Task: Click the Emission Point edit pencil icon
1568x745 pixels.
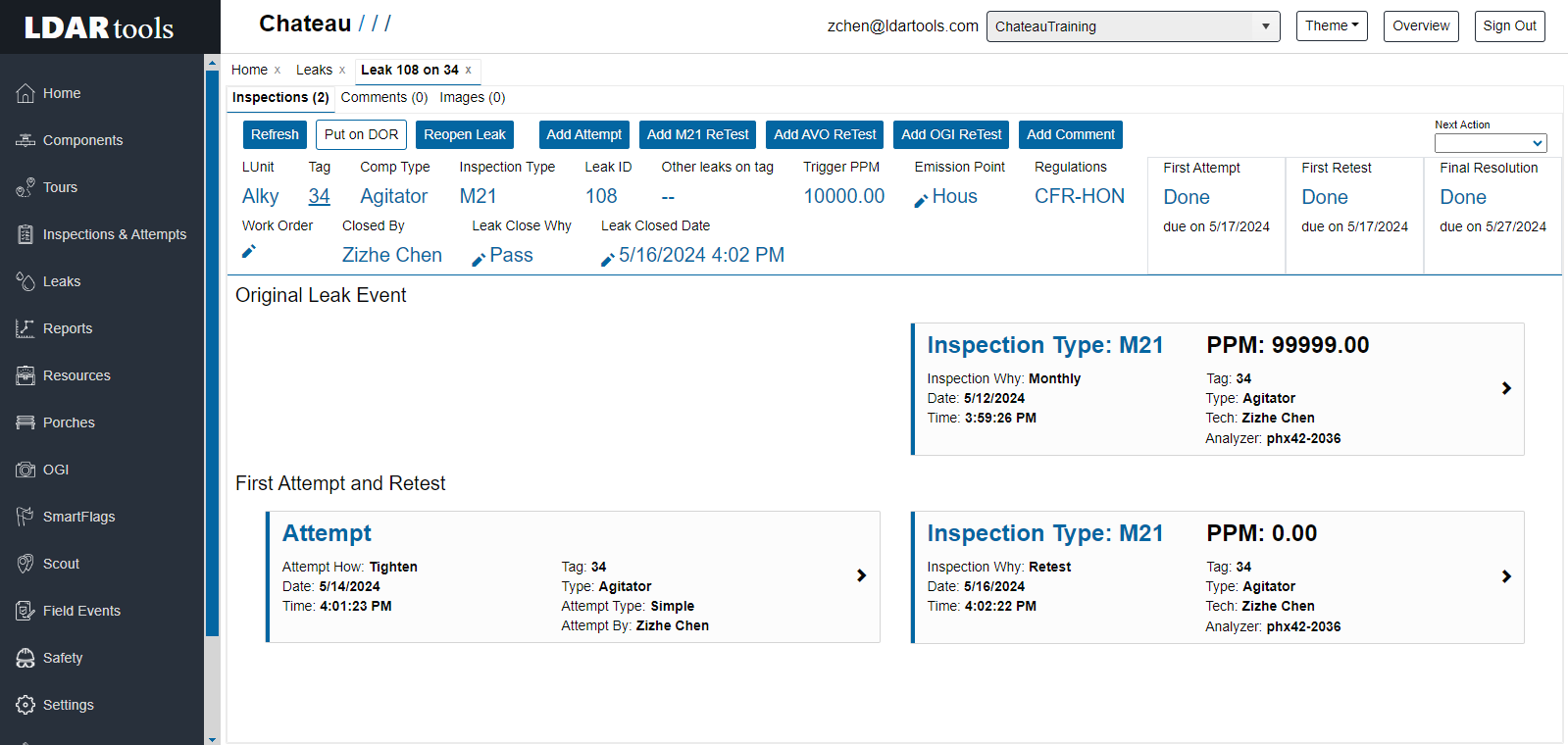Action: click(x=921, y=201)
